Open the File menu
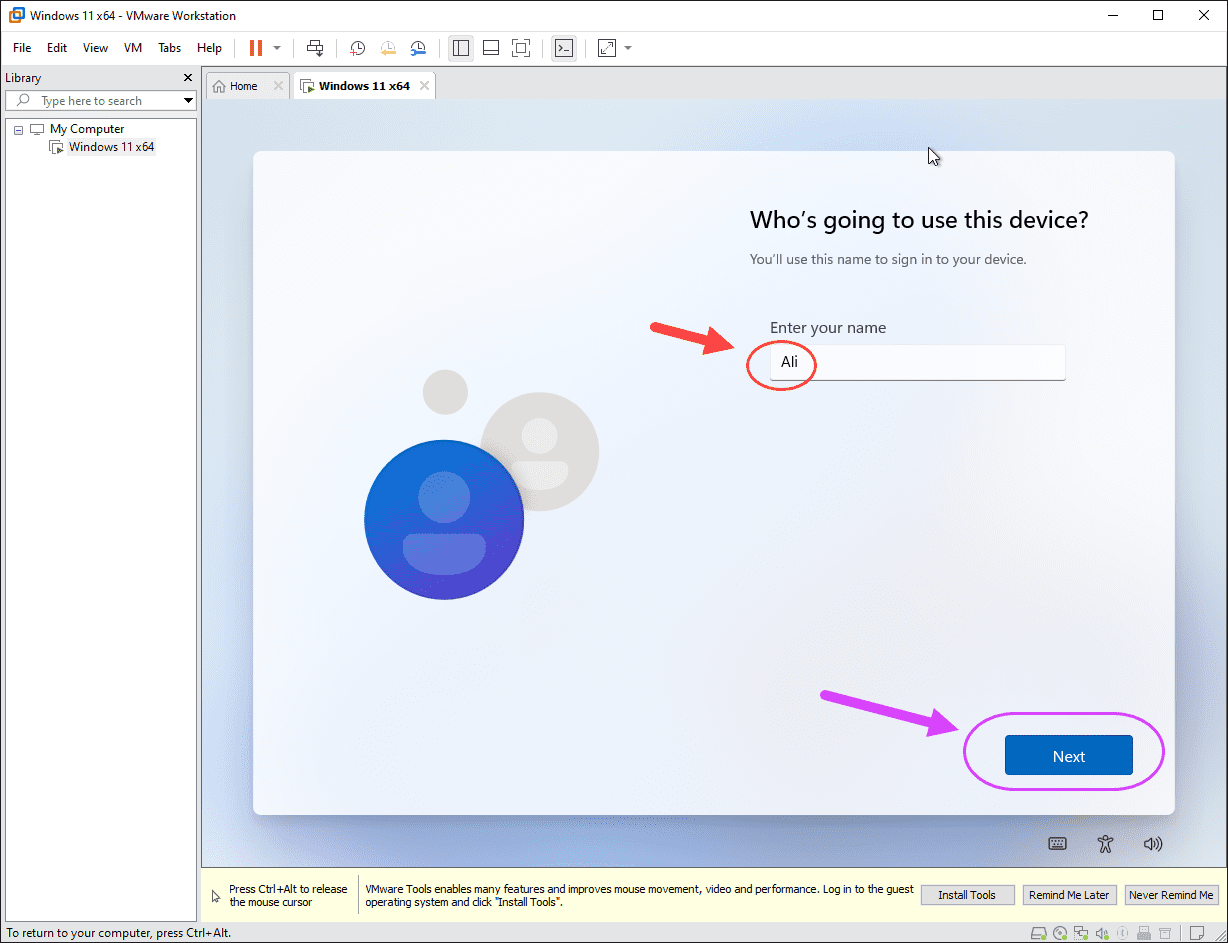This screenshot has height=943, width=1228. (22, 48)
